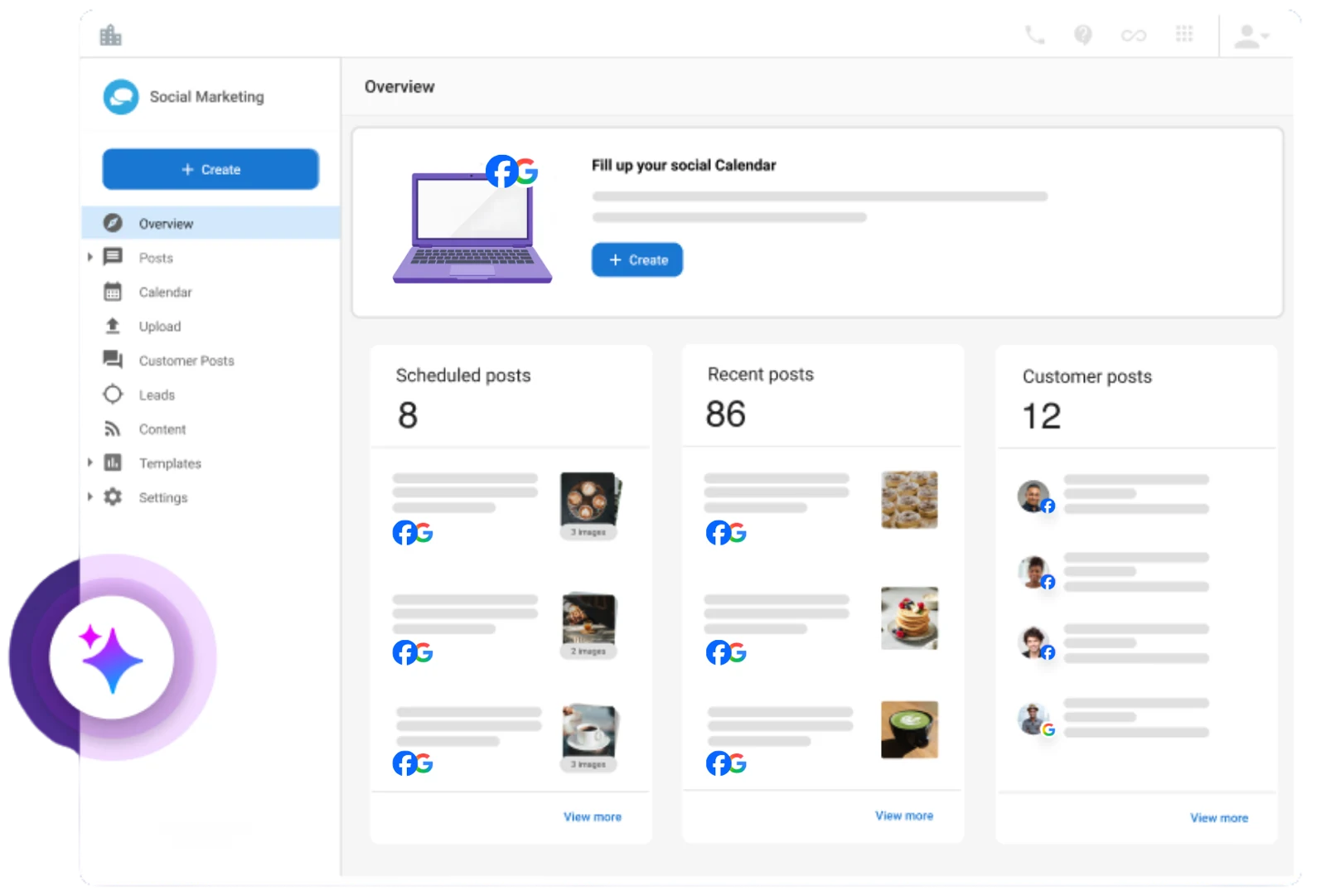Open first scheduled post thumbnail with 3 images
Viewport: 1326px width, 896px height.
[x=590, y=506]
